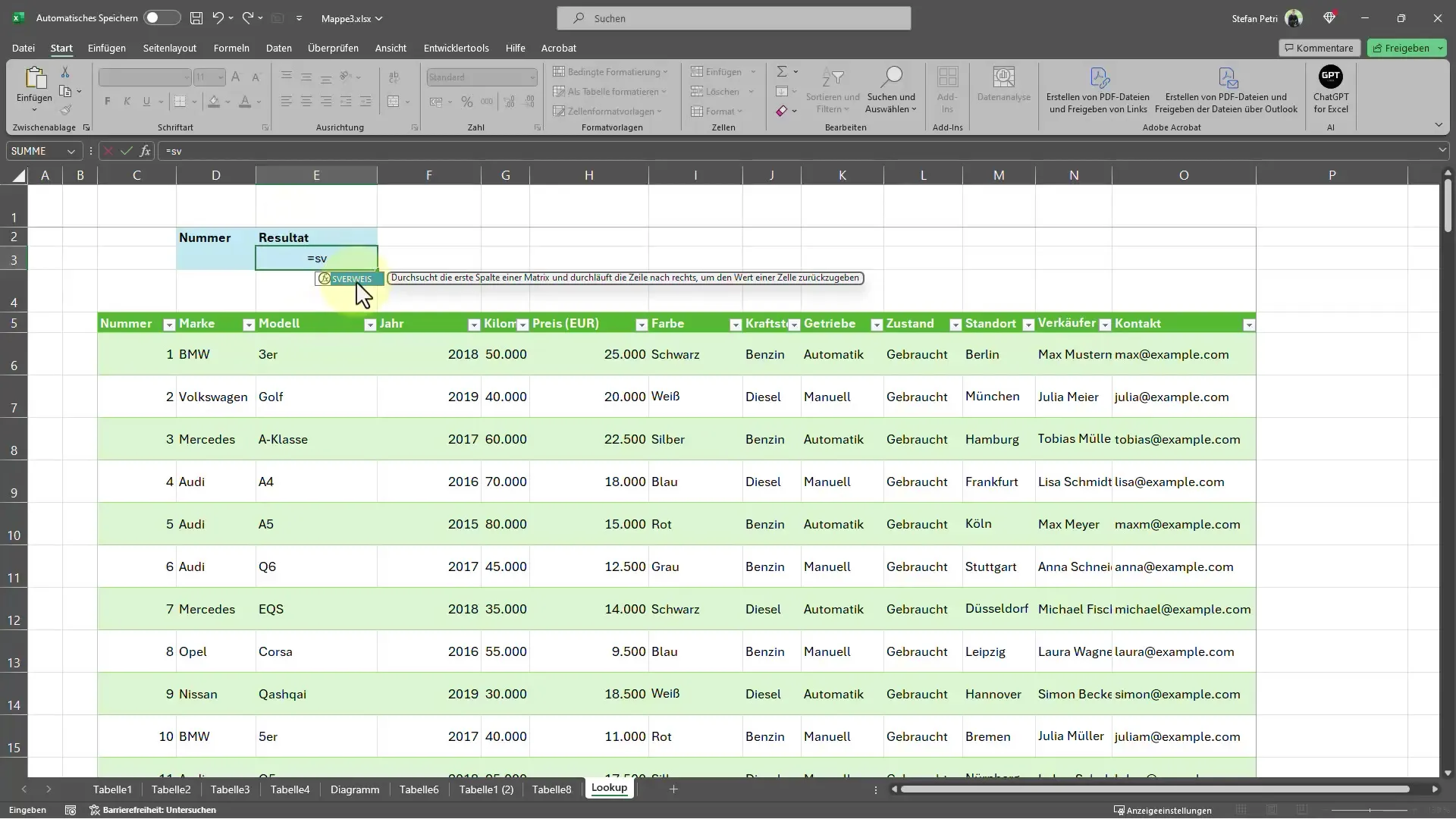
Task: Select the Lookup sheet tab
Action: 609,788
